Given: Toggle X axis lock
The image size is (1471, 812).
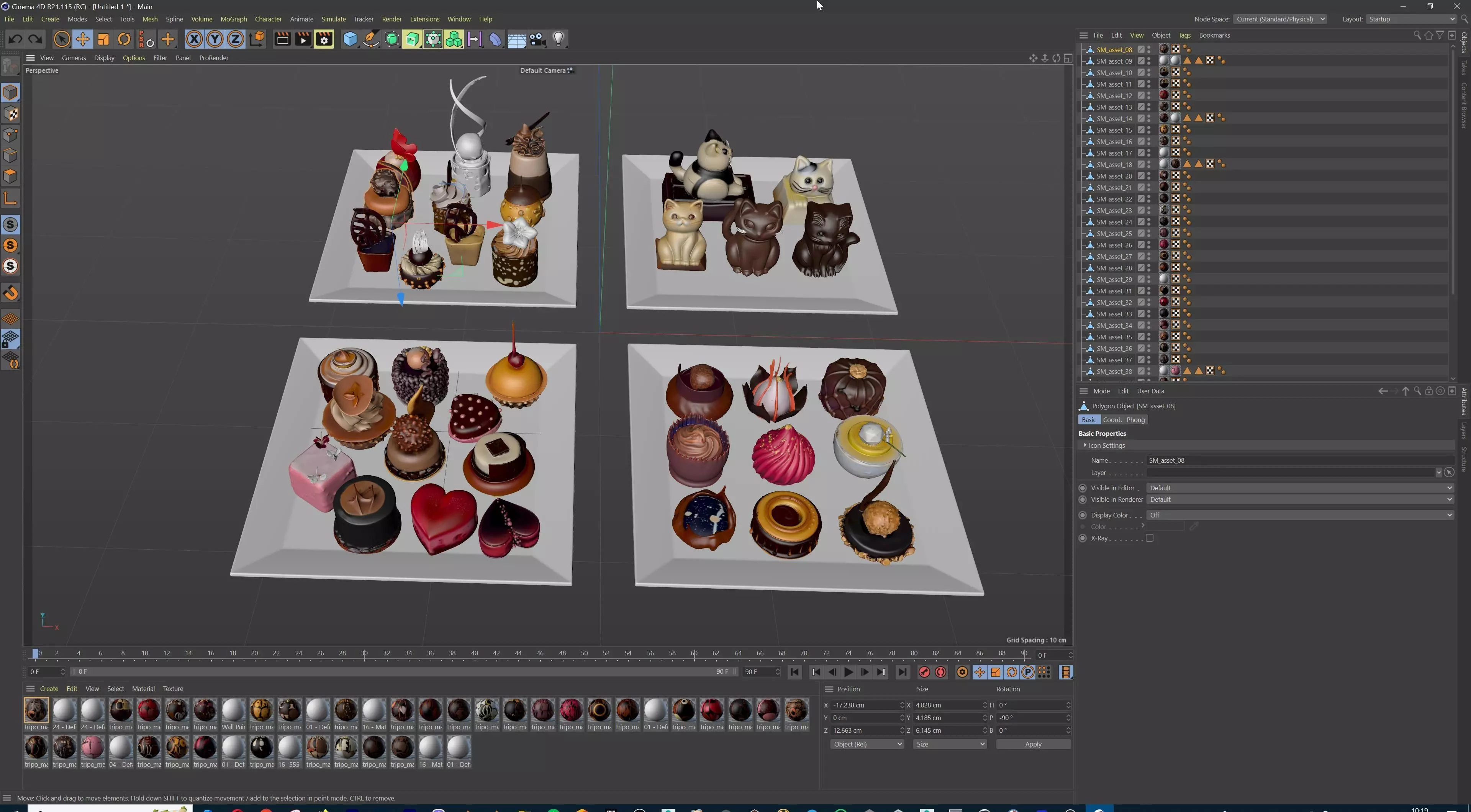Looking at the screenshot, I should [x=194, y=39].
